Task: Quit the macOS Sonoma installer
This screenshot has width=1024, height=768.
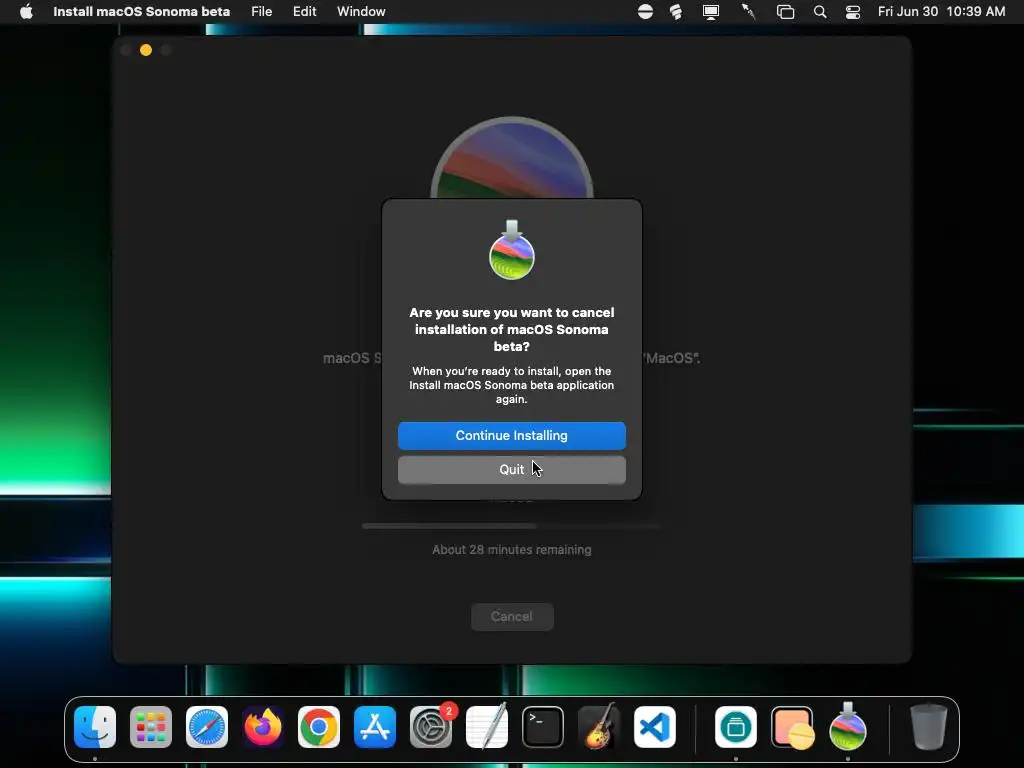Action: [x=511, y=470]
